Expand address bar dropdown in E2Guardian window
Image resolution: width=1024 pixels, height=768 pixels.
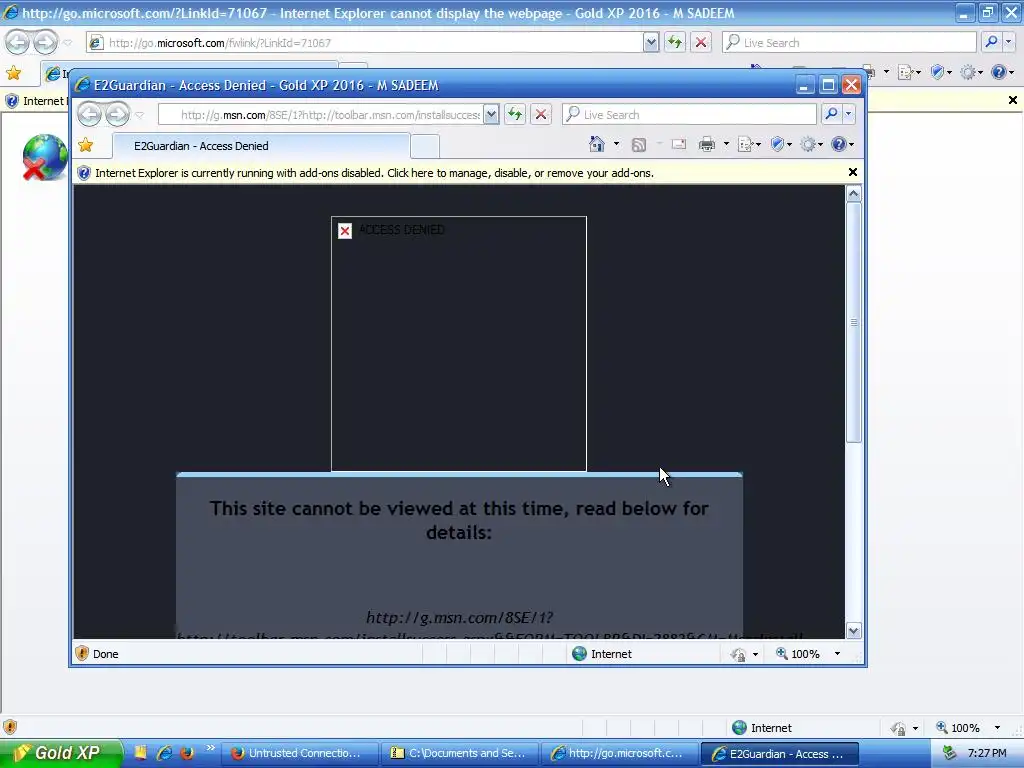click(x=491, y=115)
